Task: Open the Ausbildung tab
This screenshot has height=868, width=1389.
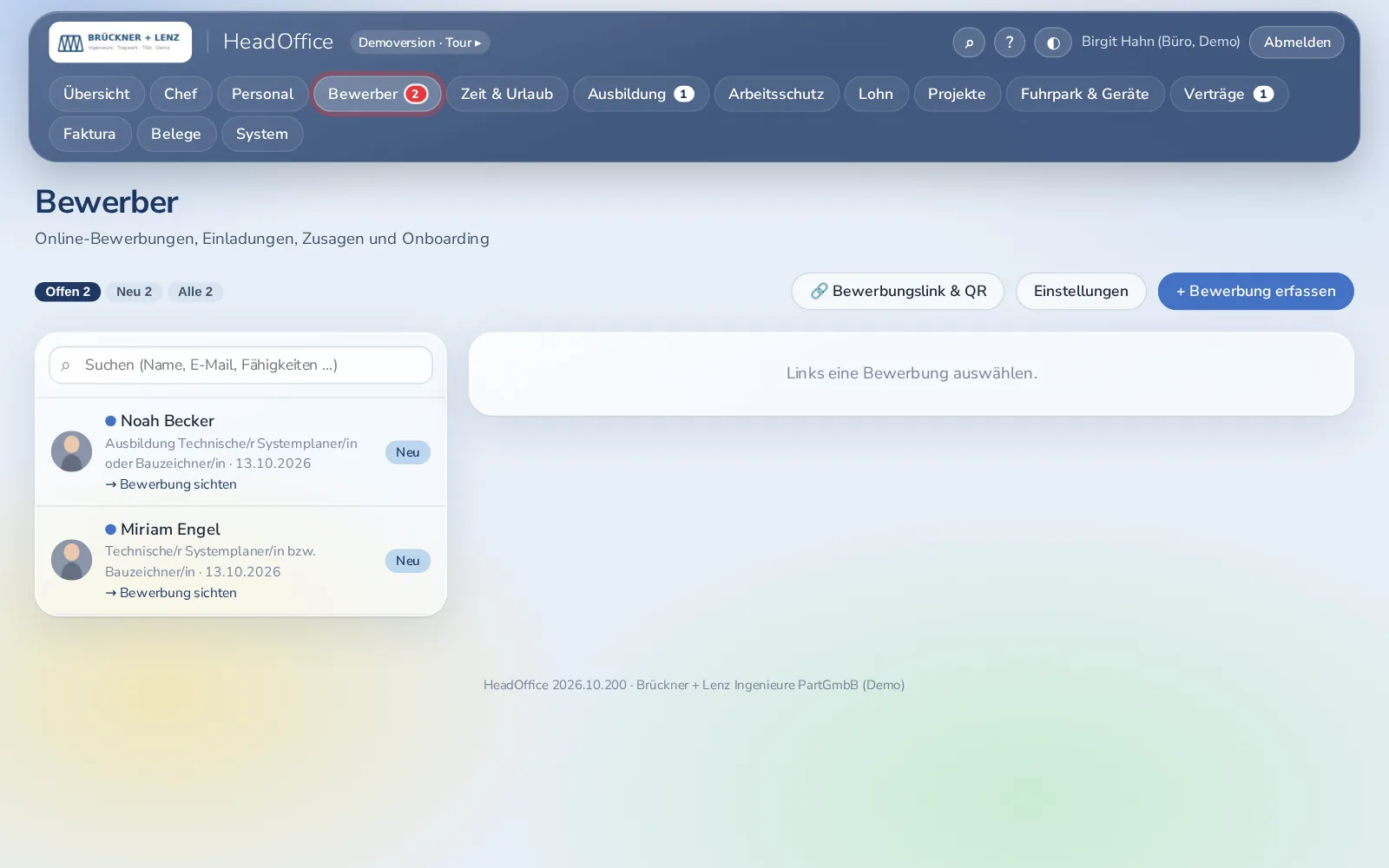Action: tap(641, 94)
